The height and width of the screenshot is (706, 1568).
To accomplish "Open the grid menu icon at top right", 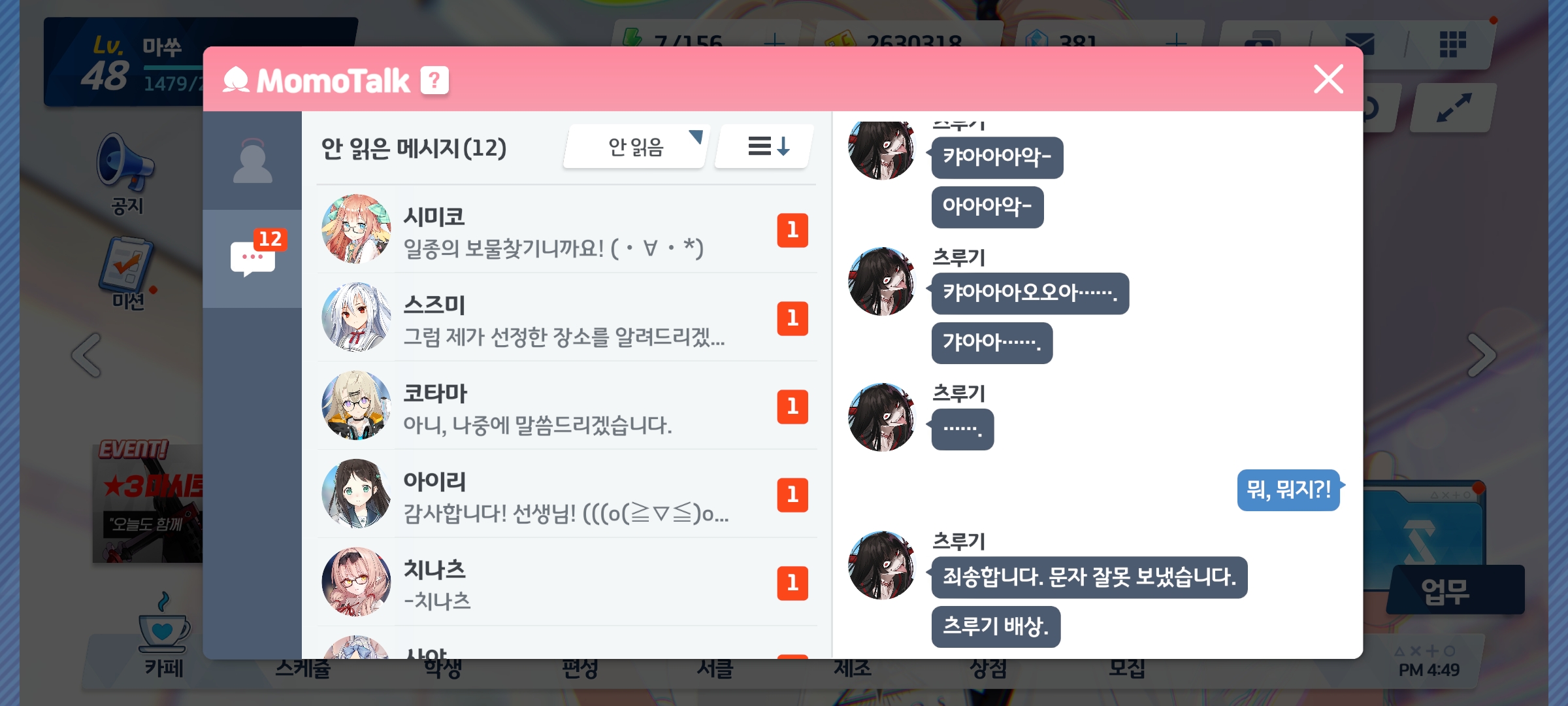I will tap(1453, 44).
